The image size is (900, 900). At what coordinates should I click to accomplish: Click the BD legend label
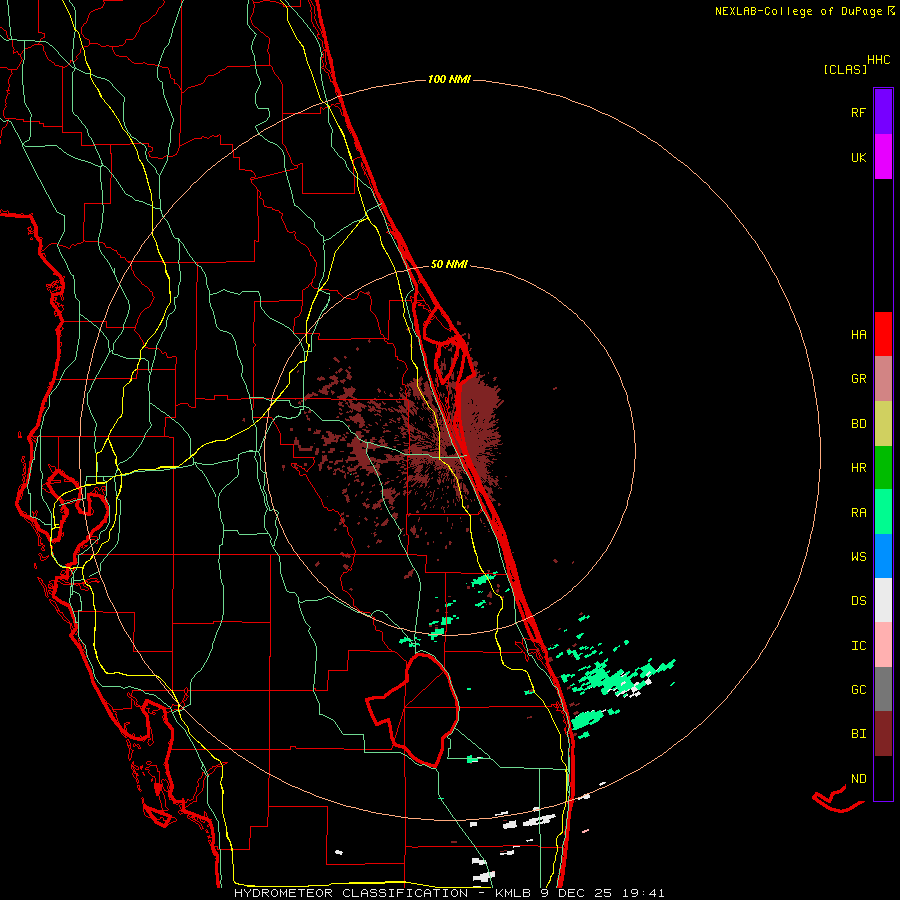858,424
